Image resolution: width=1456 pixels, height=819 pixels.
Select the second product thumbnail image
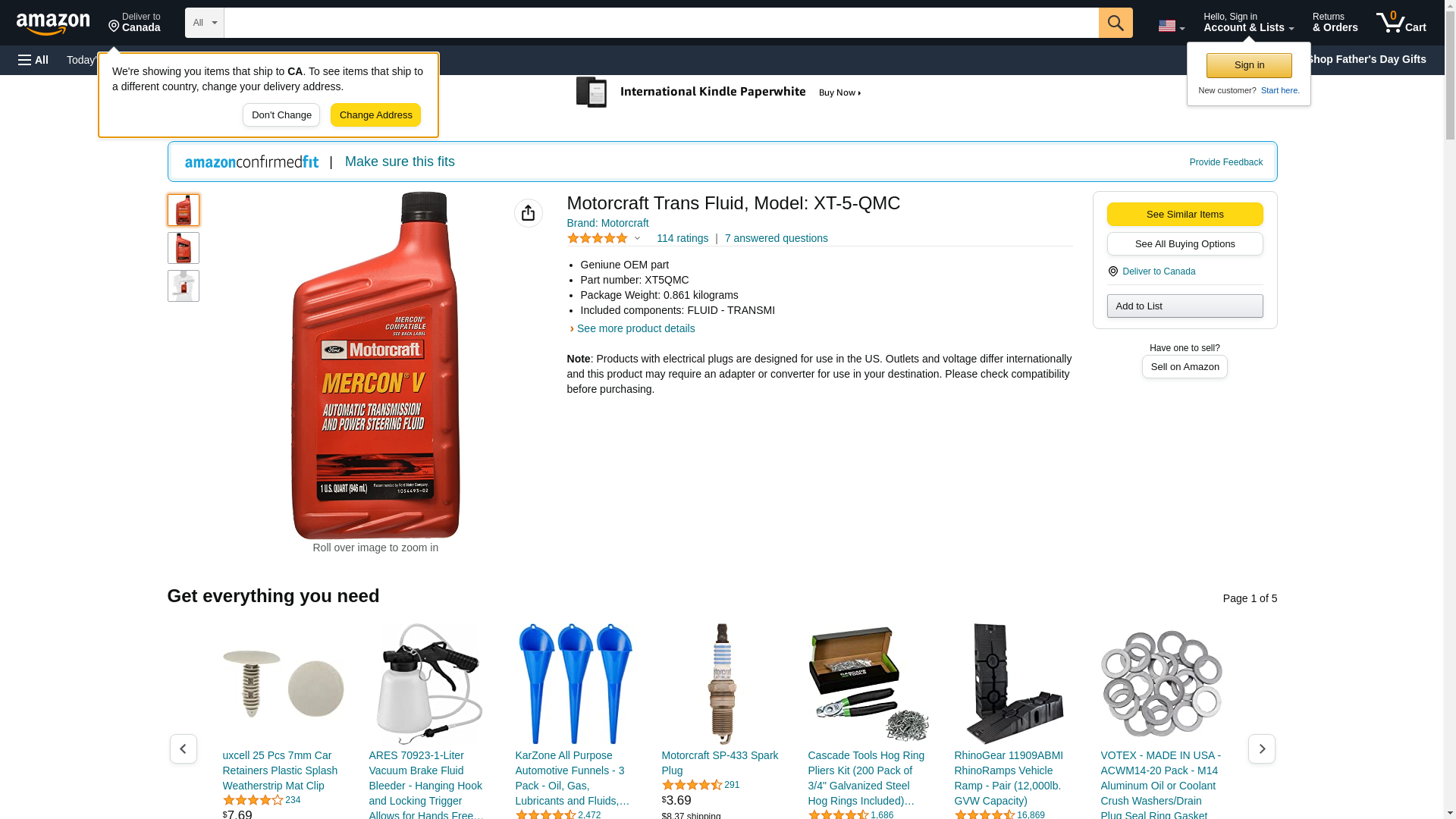[x=184, y=248]
